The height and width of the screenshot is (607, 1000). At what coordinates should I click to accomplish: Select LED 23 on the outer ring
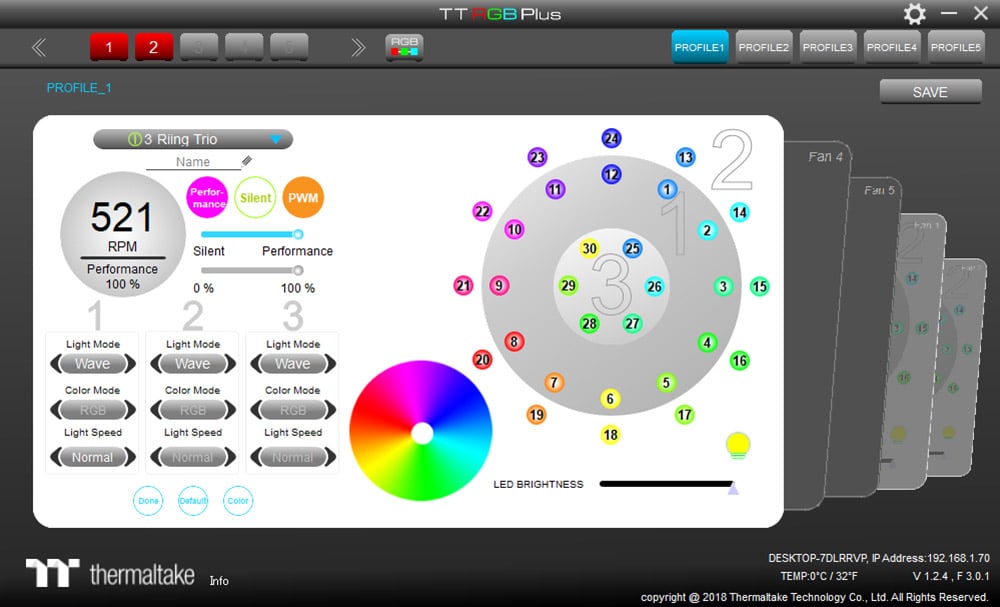tap(538, 157)
